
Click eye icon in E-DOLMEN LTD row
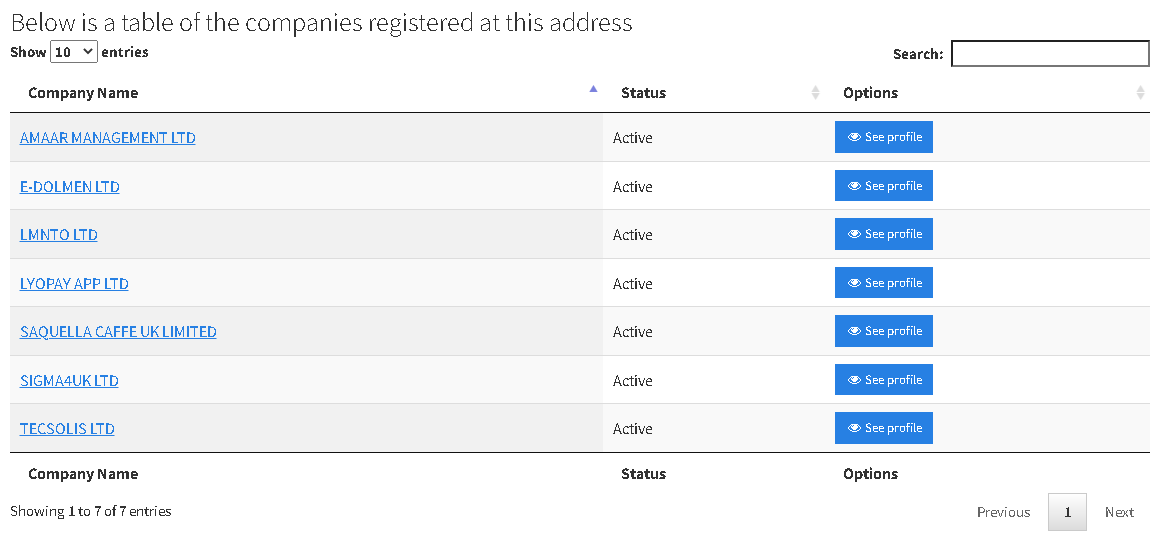tap(855, 186)
